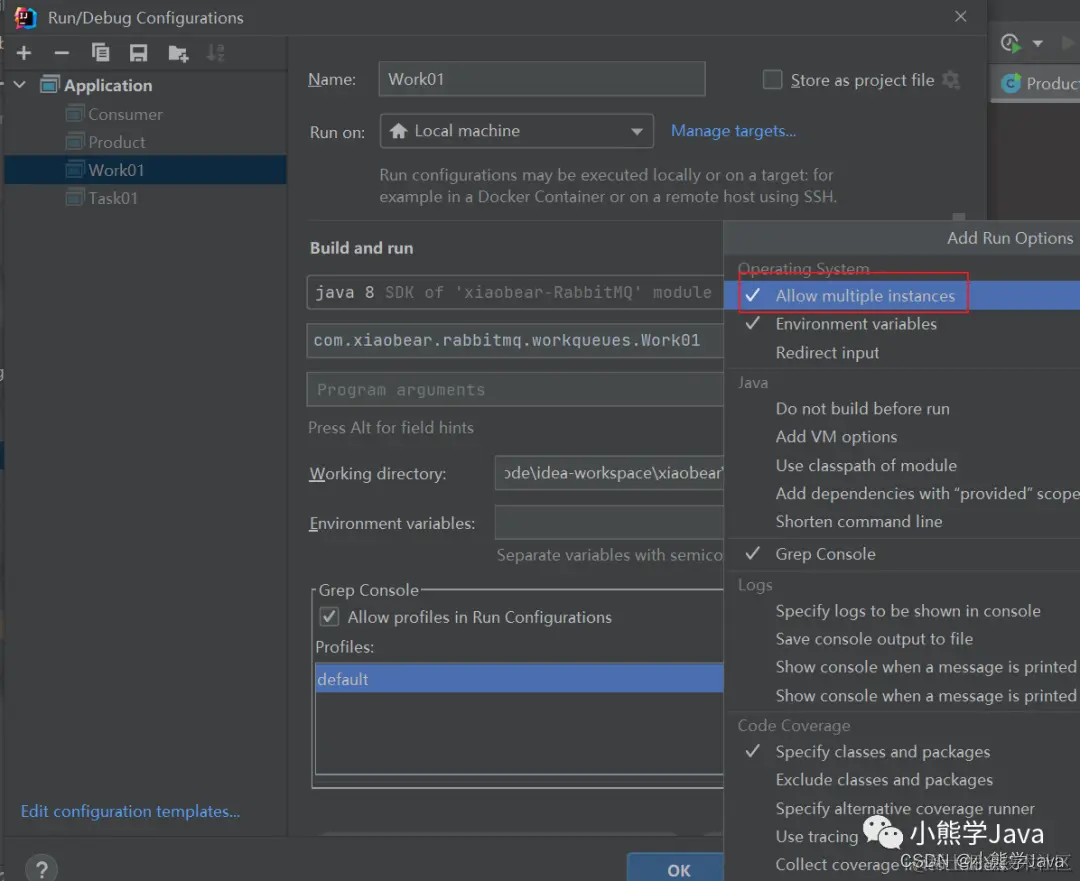The height and width of the screenshot is (881, 1080).
Task: Select Use classpath of module
Action: pyautogui.click(x=902, y=465)
